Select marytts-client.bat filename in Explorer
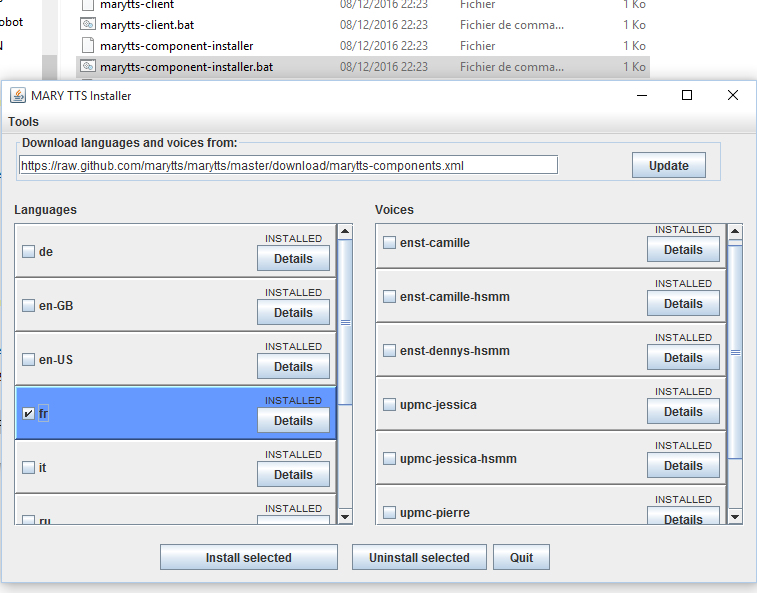The height and width of the screenshot is (593, 757). 147,25
